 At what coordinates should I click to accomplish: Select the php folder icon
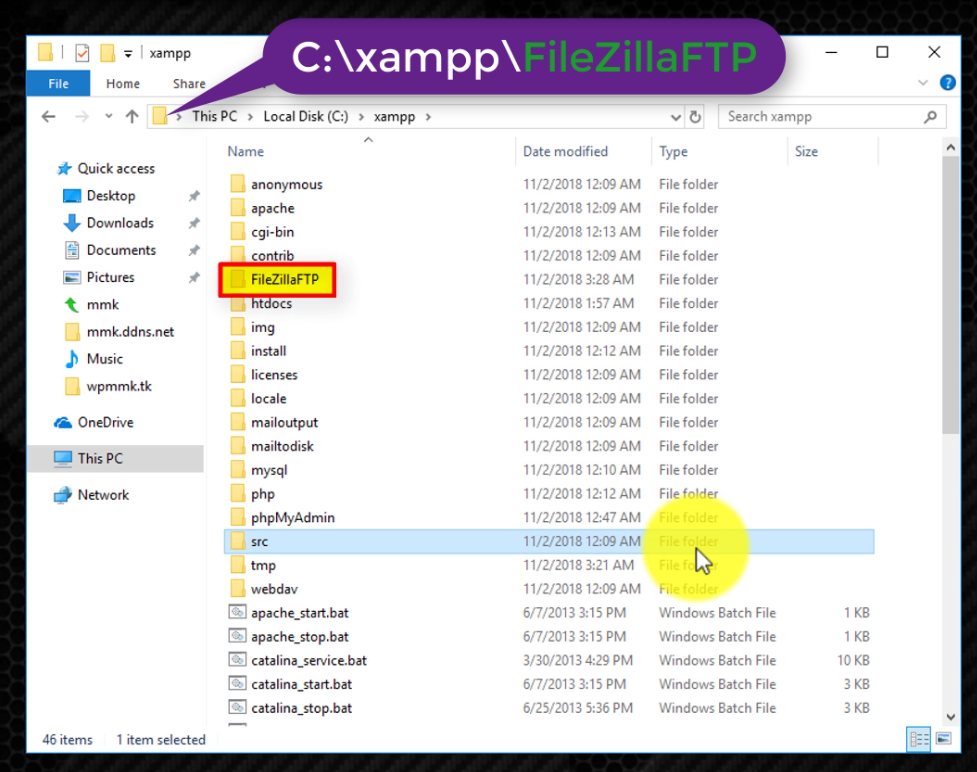pos(237,493)
